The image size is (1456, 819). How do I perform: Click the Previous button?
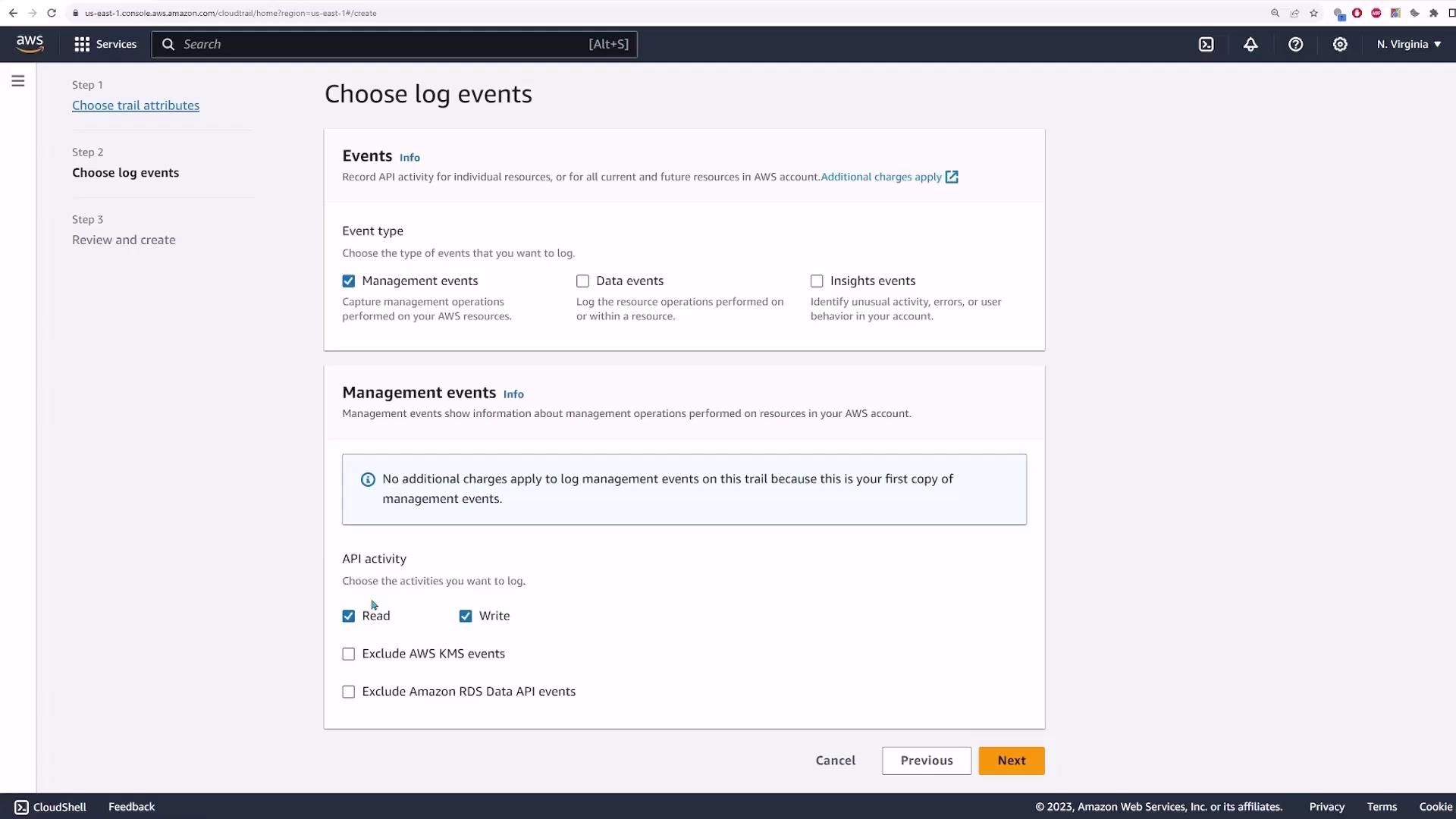click(x=926, y=761)
